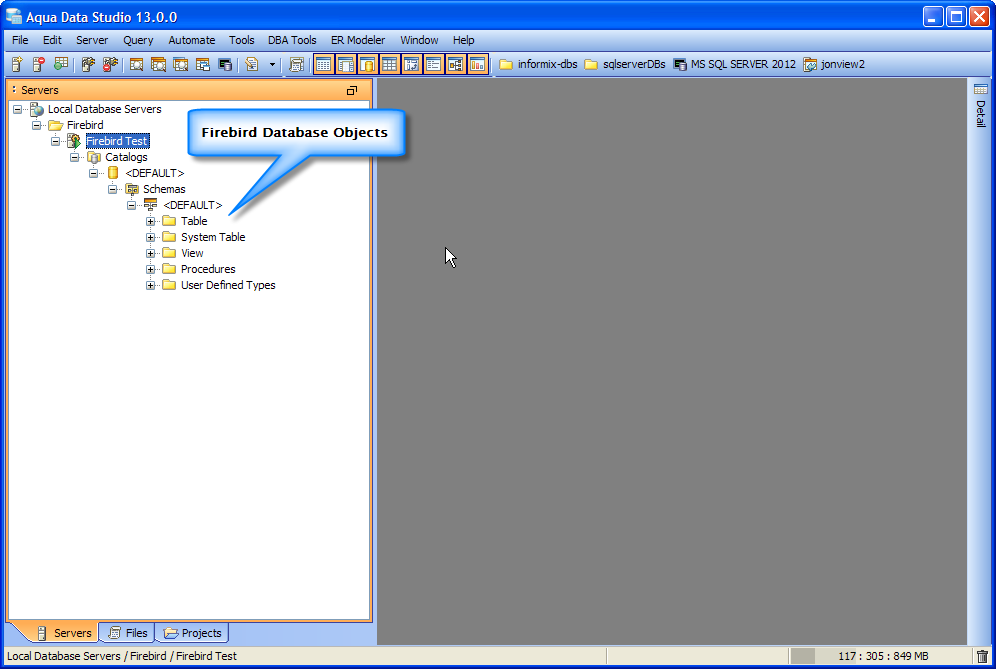996x669 pixels.
Task: Open the Automate menu
Action: (x=192, y=40)
